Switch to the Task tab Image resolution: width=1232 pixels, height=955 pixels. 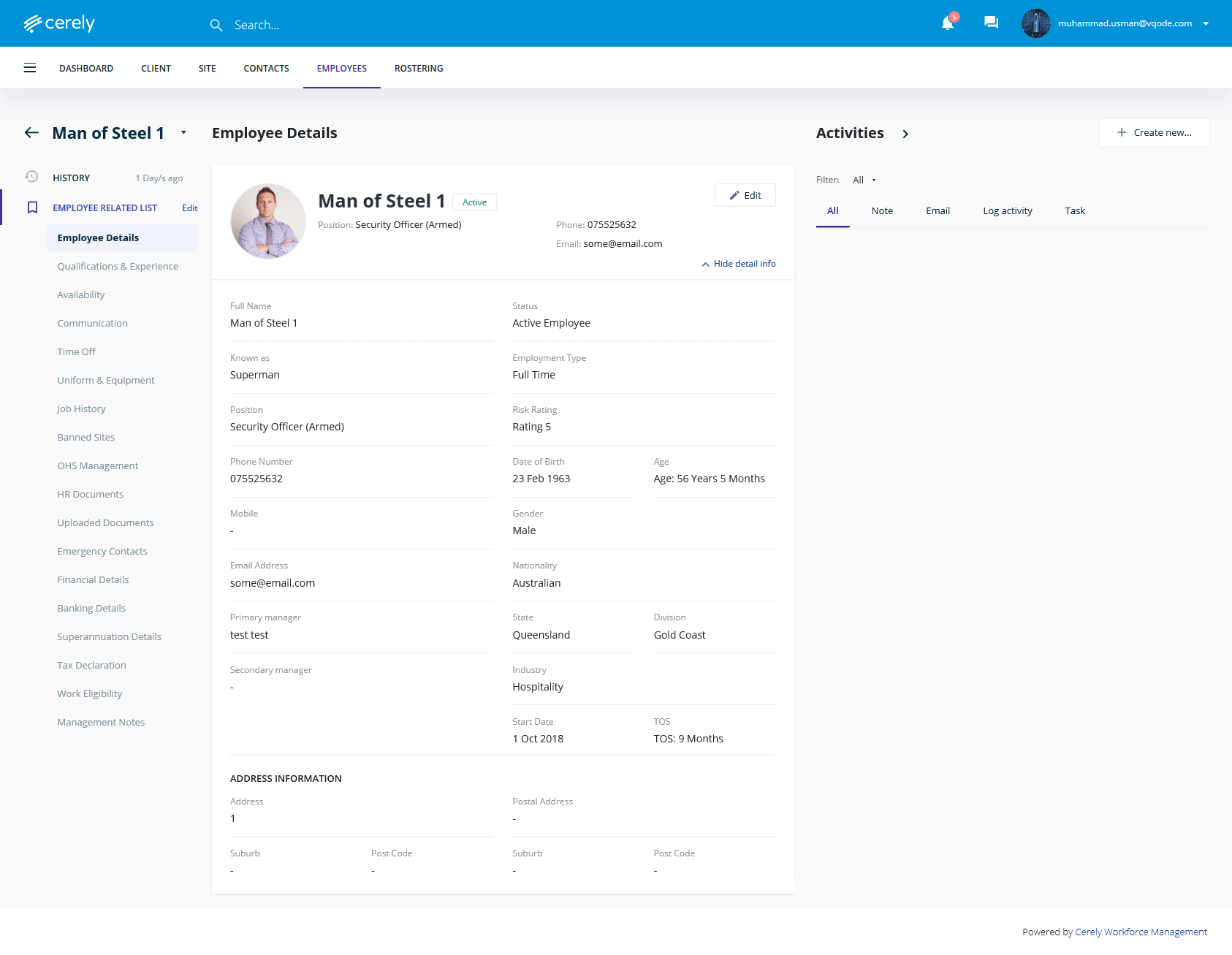coord(1074,210)
